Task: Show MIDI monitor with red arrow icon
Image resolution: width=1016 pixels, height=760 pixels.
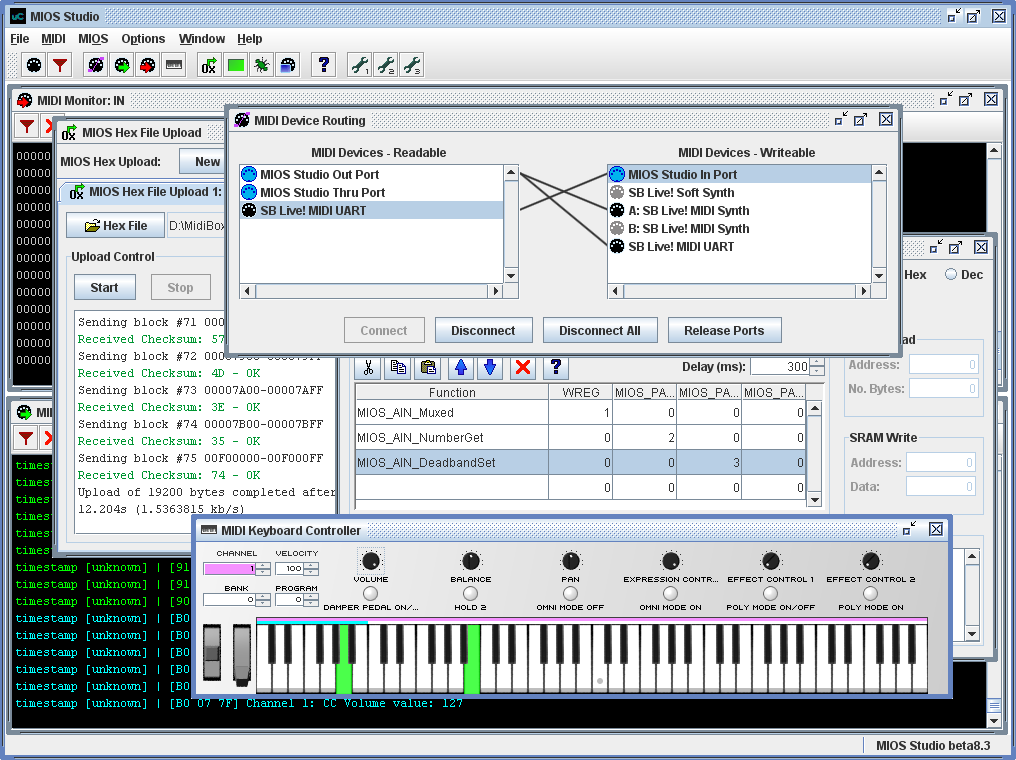Action: (x=148, y=65)
